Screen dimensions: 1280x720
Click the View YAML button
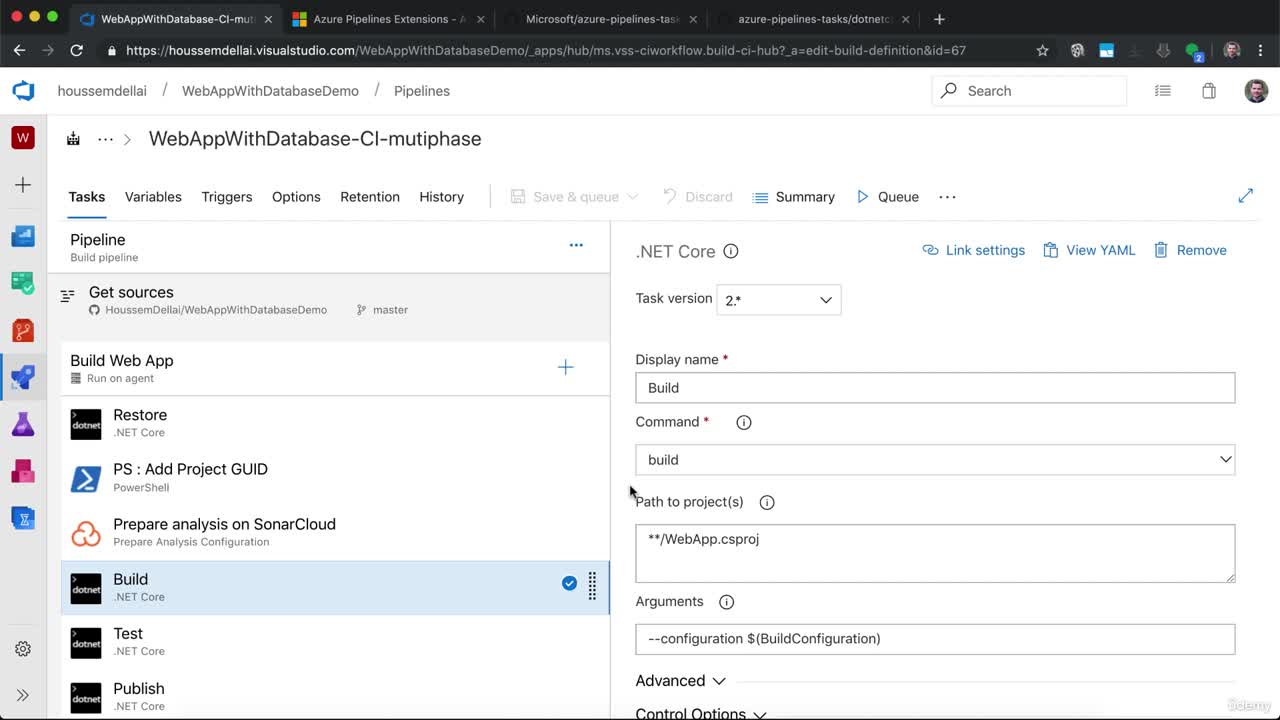tap(1089, 250)
